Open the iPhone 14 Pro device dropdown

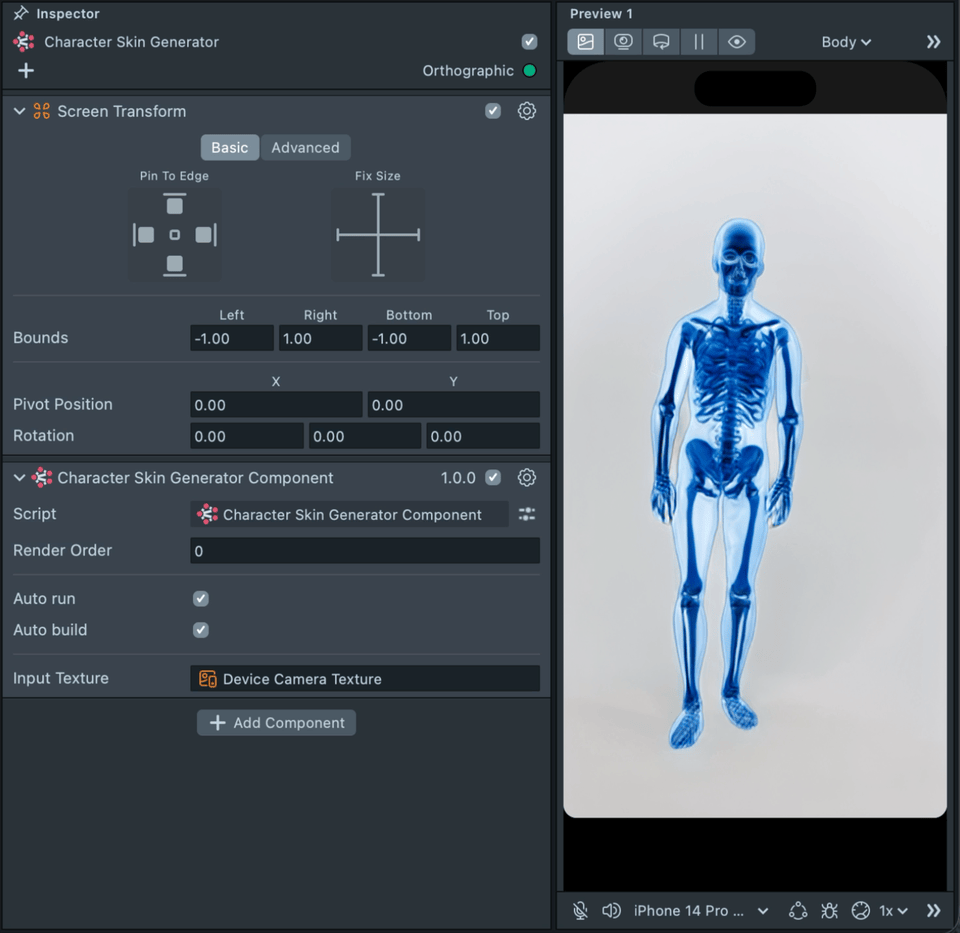pos(700,911)
